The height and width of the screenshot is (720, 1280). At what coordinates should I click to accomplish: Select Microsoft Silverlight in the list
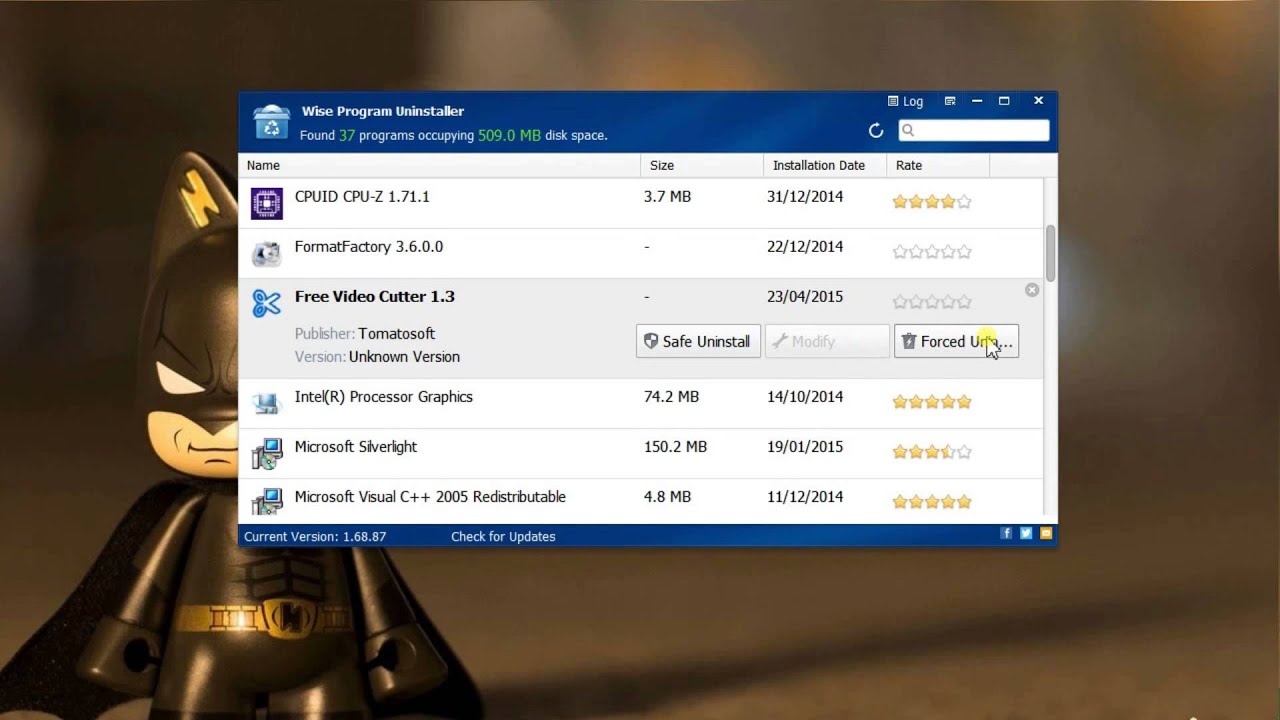(x=640, y=453)
